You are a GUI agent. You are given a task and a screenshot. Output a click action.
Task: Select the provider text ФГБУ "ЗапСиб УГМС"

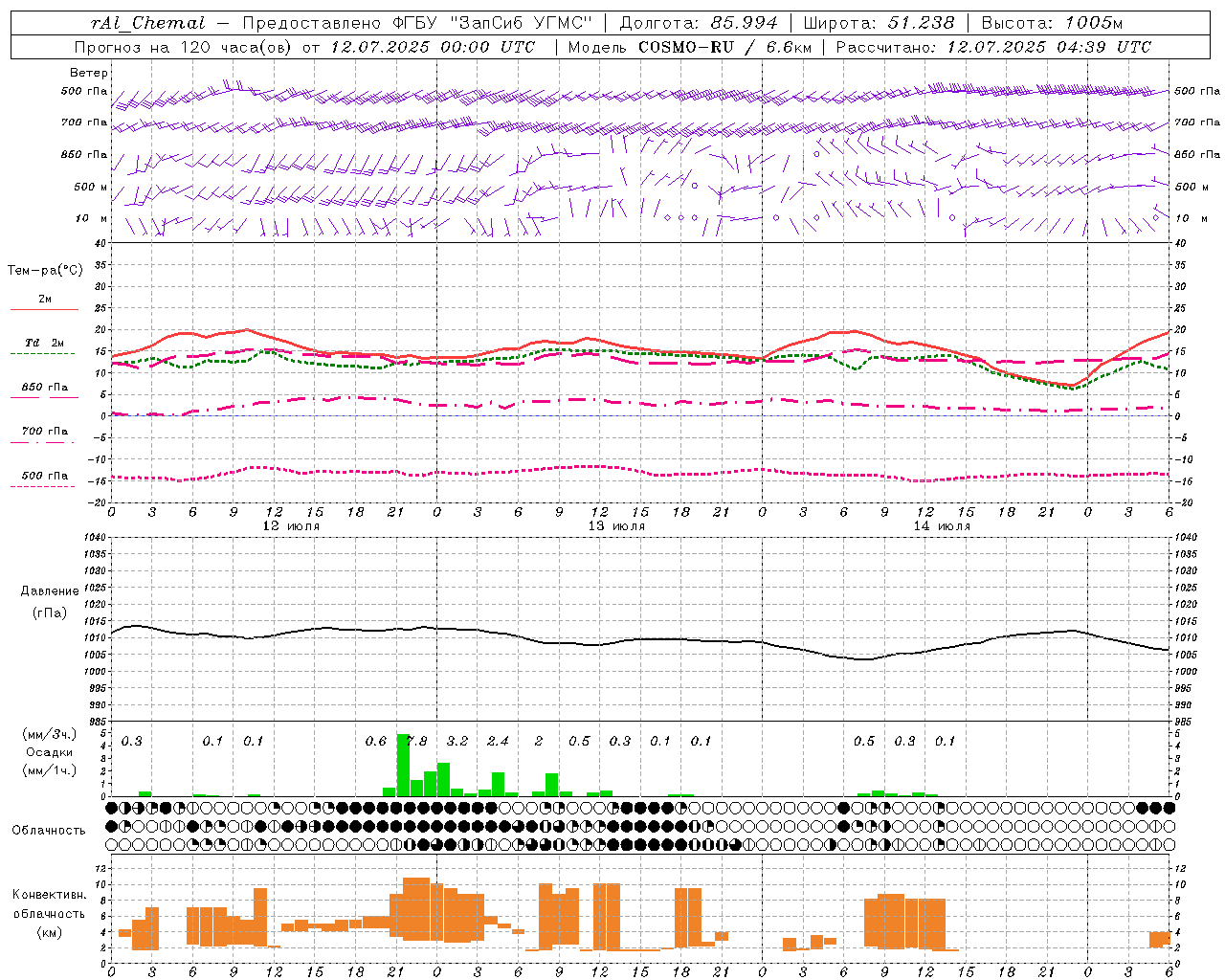pos(493,23)
